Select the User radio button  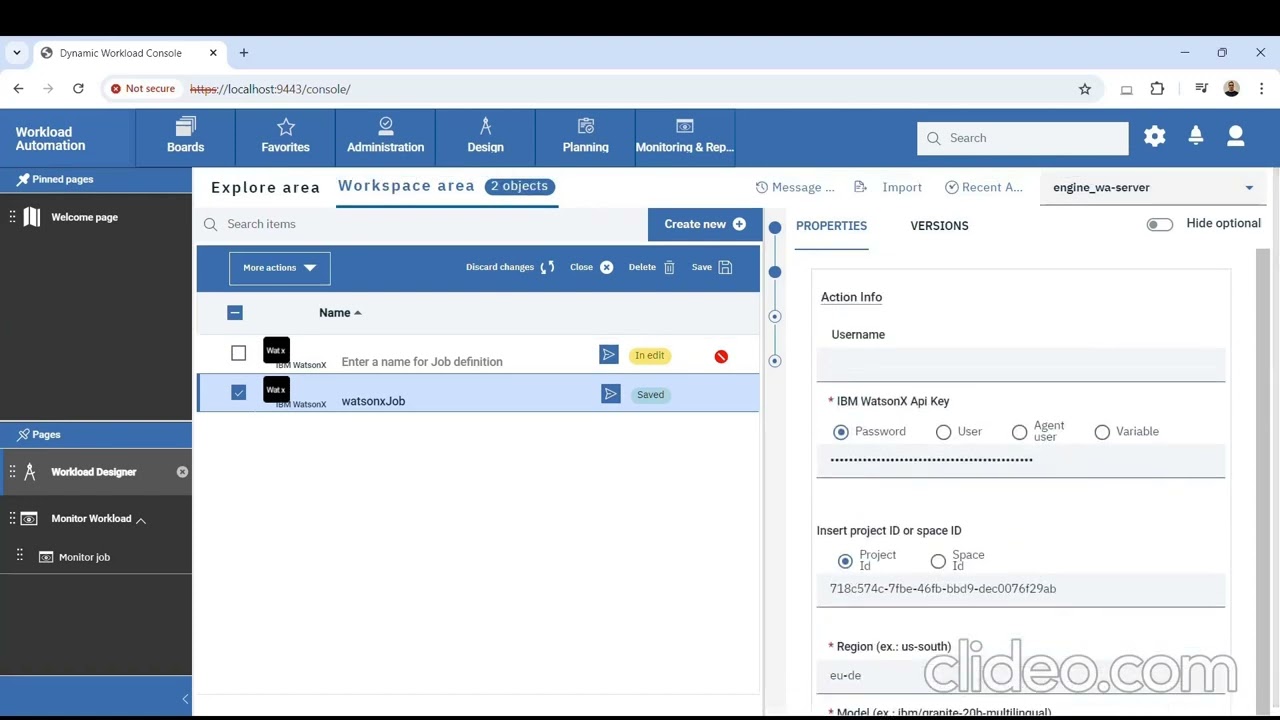tap(943, 432)
